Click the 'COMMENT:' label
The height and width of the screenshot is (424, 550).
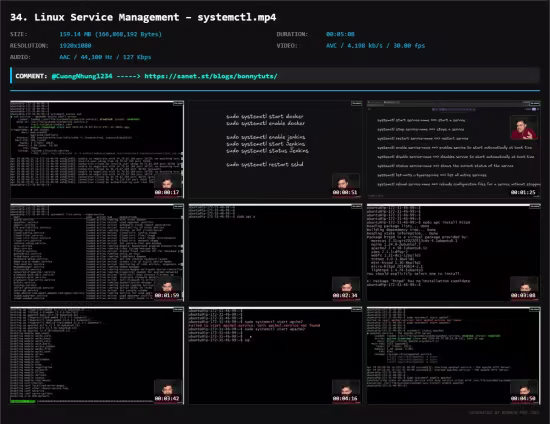[x=31, y=76]
